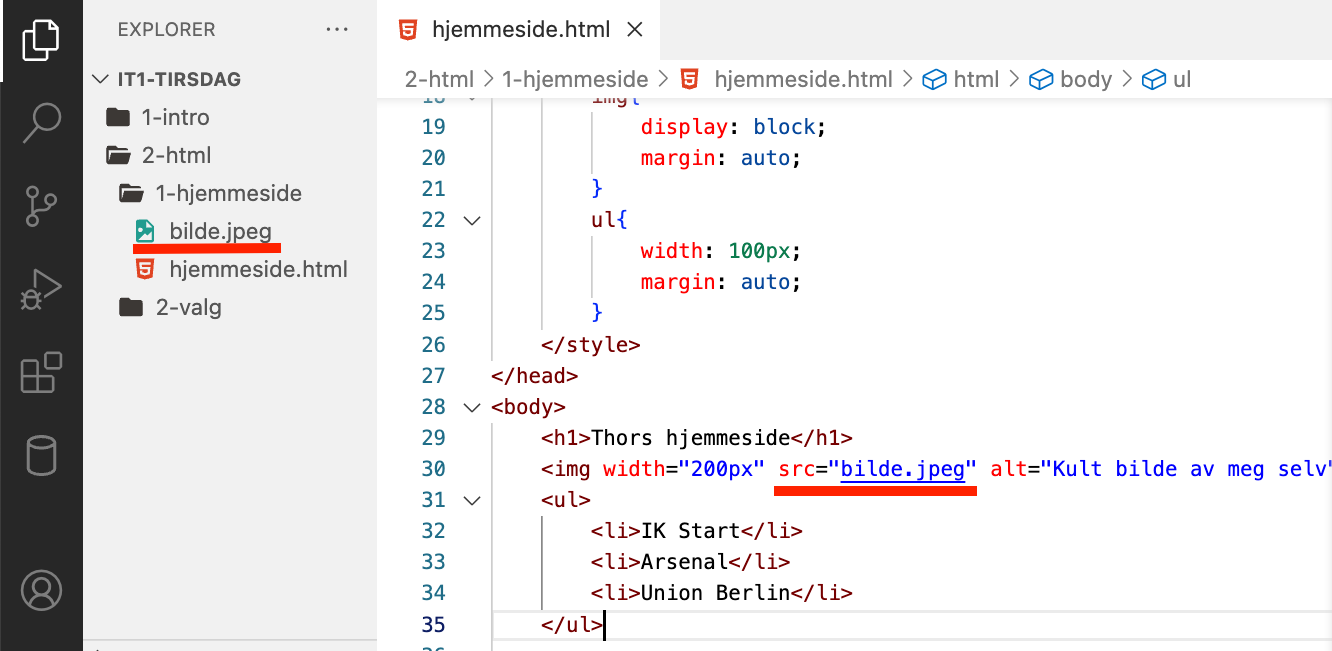
Task: Fold the ul element at line 31
Action: [x=472, y=500]
